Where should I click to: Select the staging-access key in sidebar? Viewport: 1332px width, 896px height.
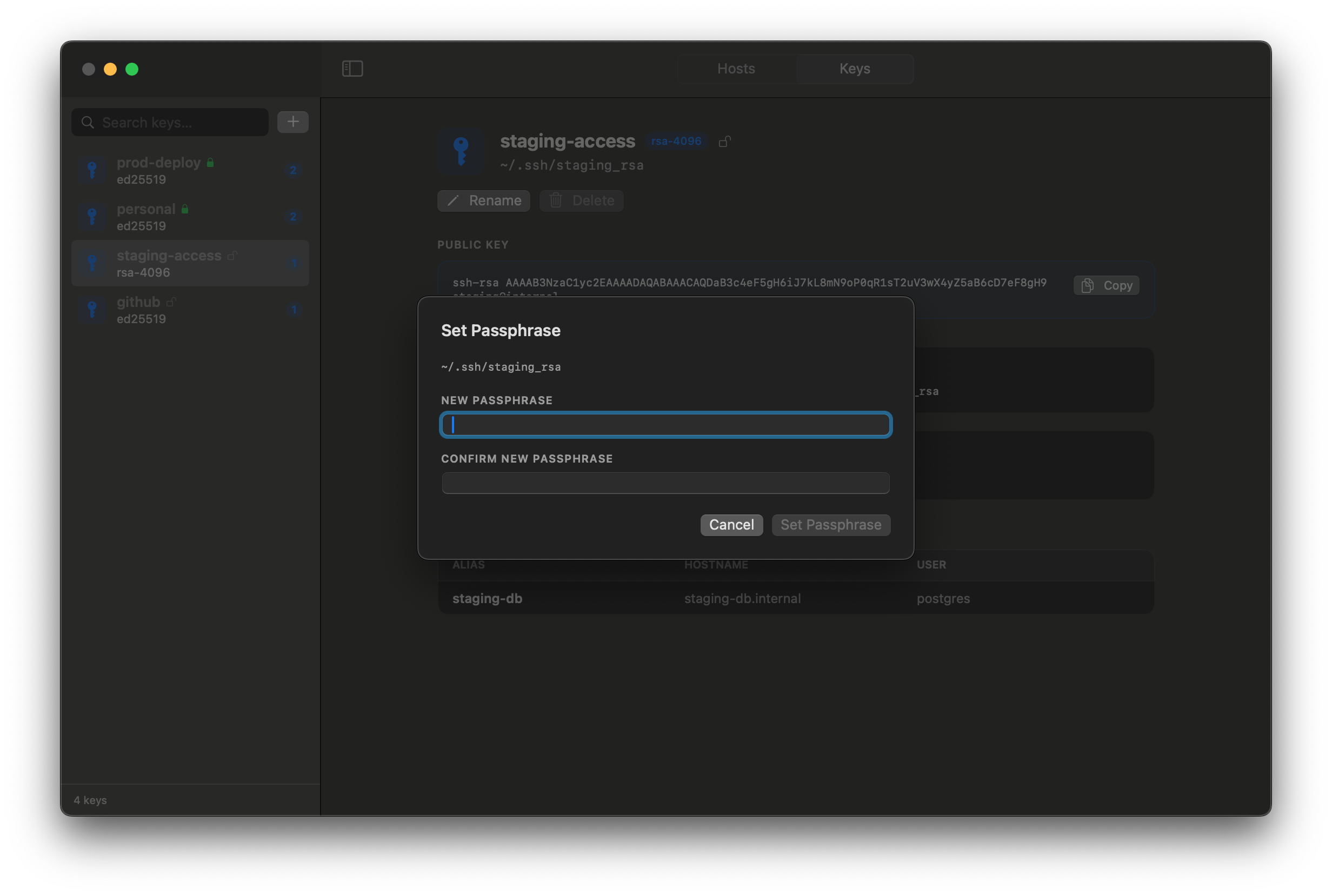[190, 263]
